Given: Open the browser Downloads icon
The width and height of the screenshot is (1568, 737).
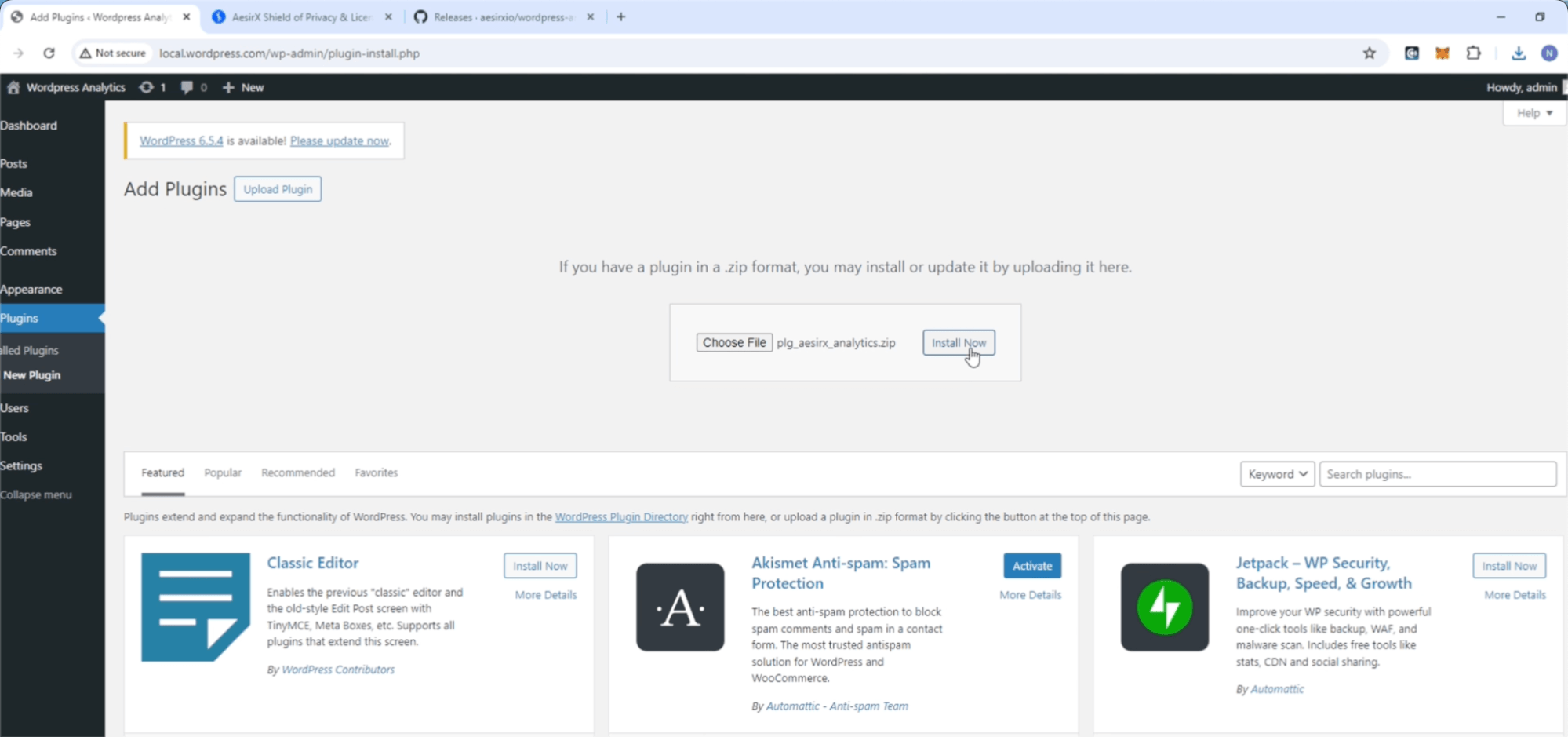Looking at the screenshot, I should click(x=1519, y=53).
